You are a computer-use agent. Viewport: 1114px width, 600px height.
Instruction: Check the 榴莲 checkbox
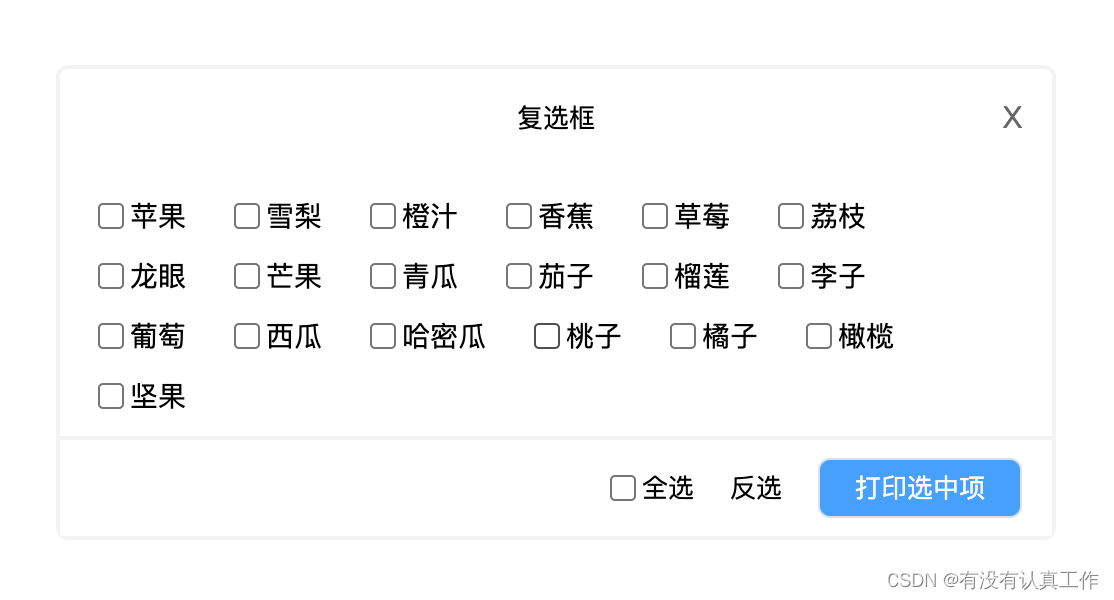point(654,276)
